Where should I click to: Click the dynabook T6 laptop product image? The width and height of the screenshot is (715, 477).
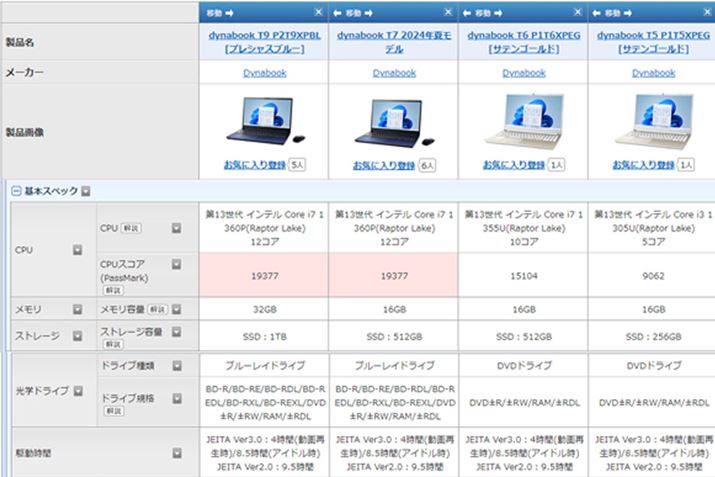pyautogui.click(x=524, y=122)
